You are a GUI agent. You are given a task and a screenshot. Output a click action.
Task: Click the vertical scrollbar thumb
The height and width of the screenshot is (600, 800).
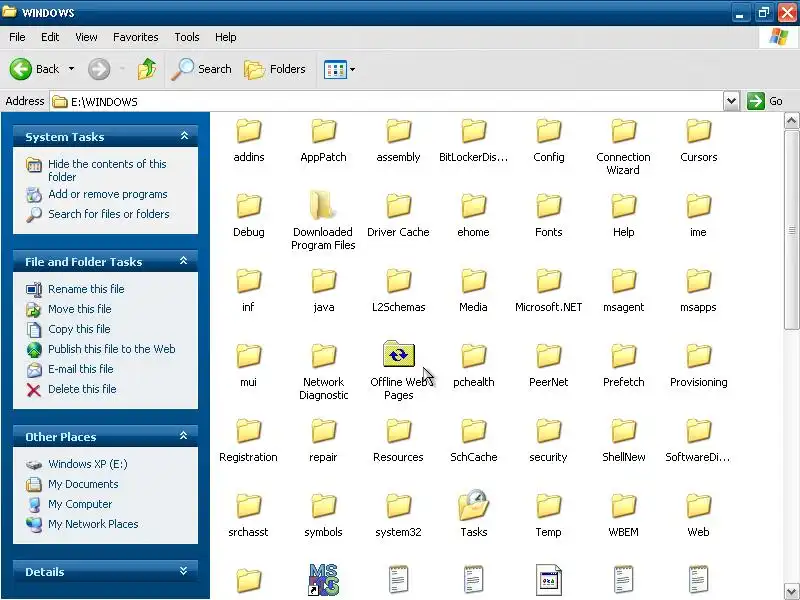click(x=791, y=230)
